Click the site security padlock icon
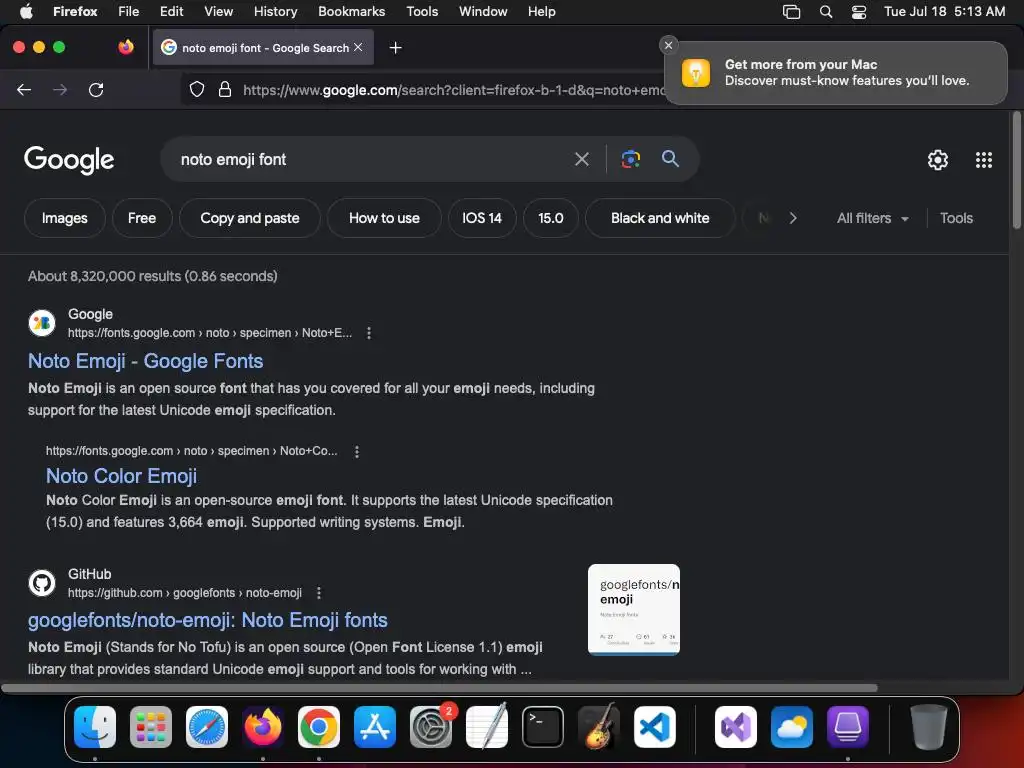1024x768 pixels. [x=225, y=89]
